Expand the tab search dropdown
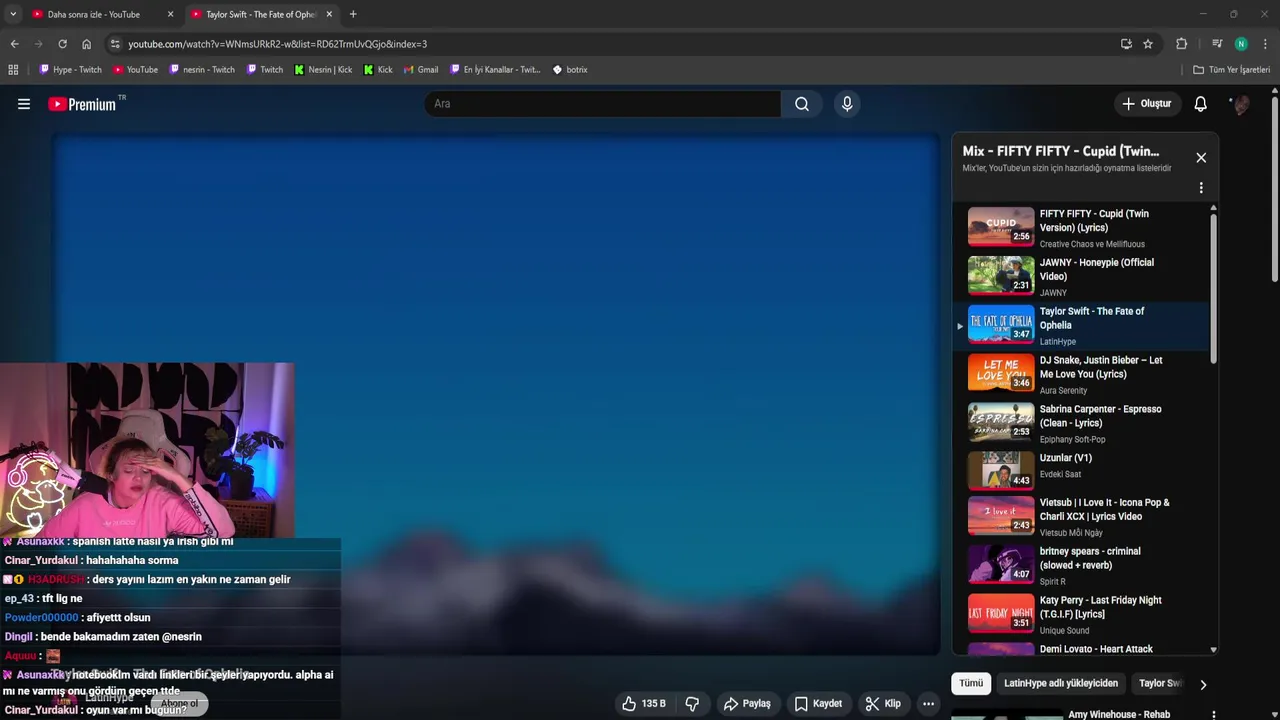Image resolution: width=1280 pixels, height=720 pixels. point(12,14)
